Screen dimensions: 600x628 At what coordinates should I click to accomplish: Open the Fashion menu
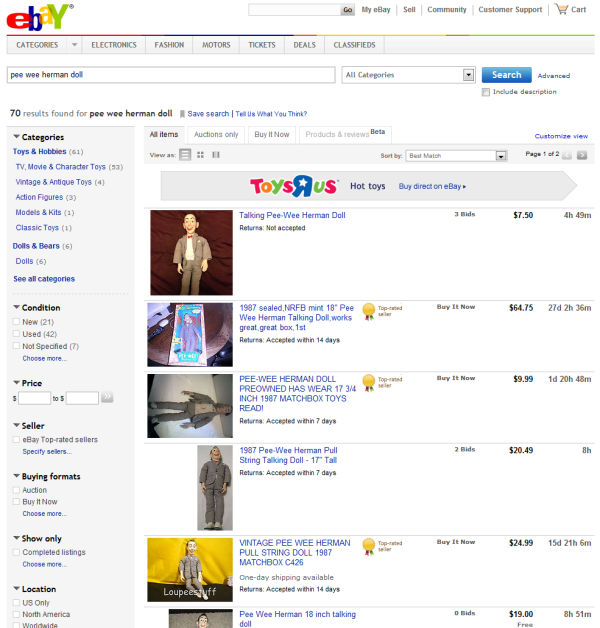click(x=169, y=45)
